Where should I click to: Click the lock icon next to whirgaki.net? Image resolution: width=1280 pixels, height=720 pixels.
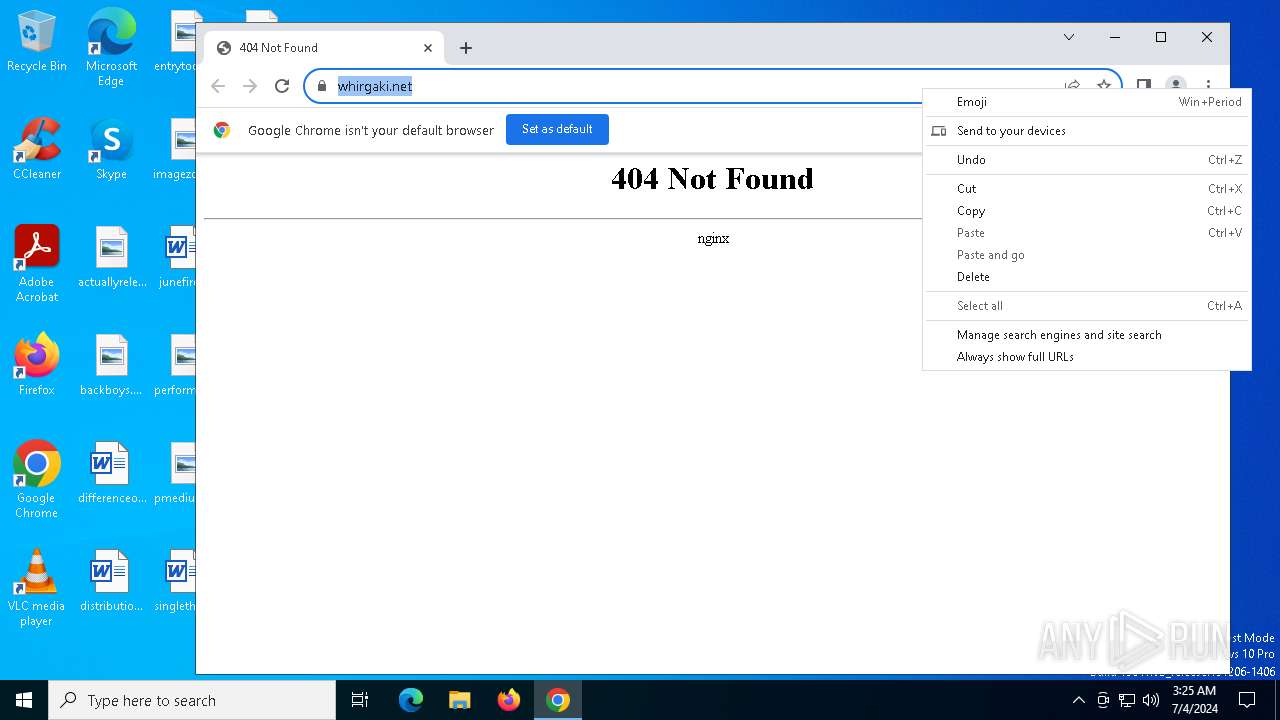[x=322, y=86]
